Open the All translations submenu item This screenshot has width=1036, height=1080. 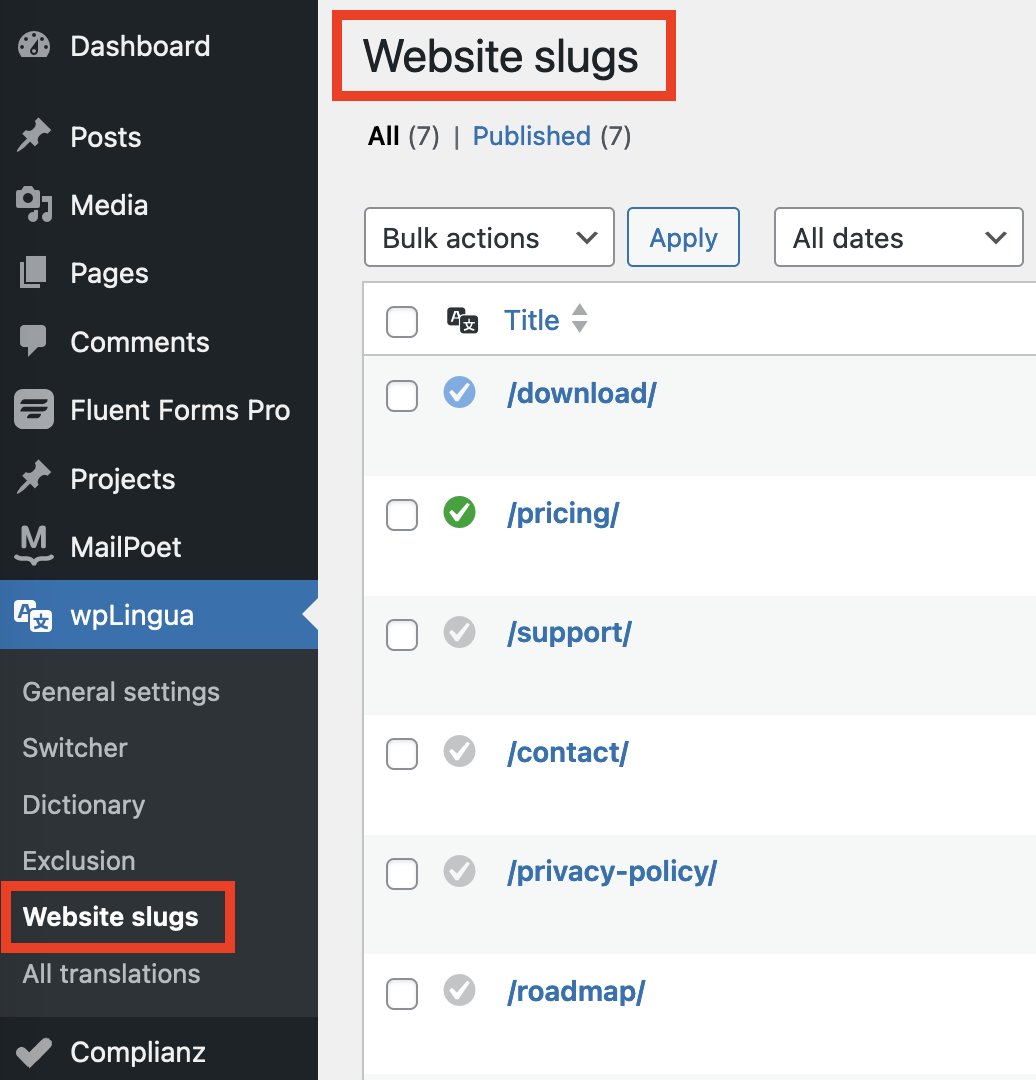112,974
